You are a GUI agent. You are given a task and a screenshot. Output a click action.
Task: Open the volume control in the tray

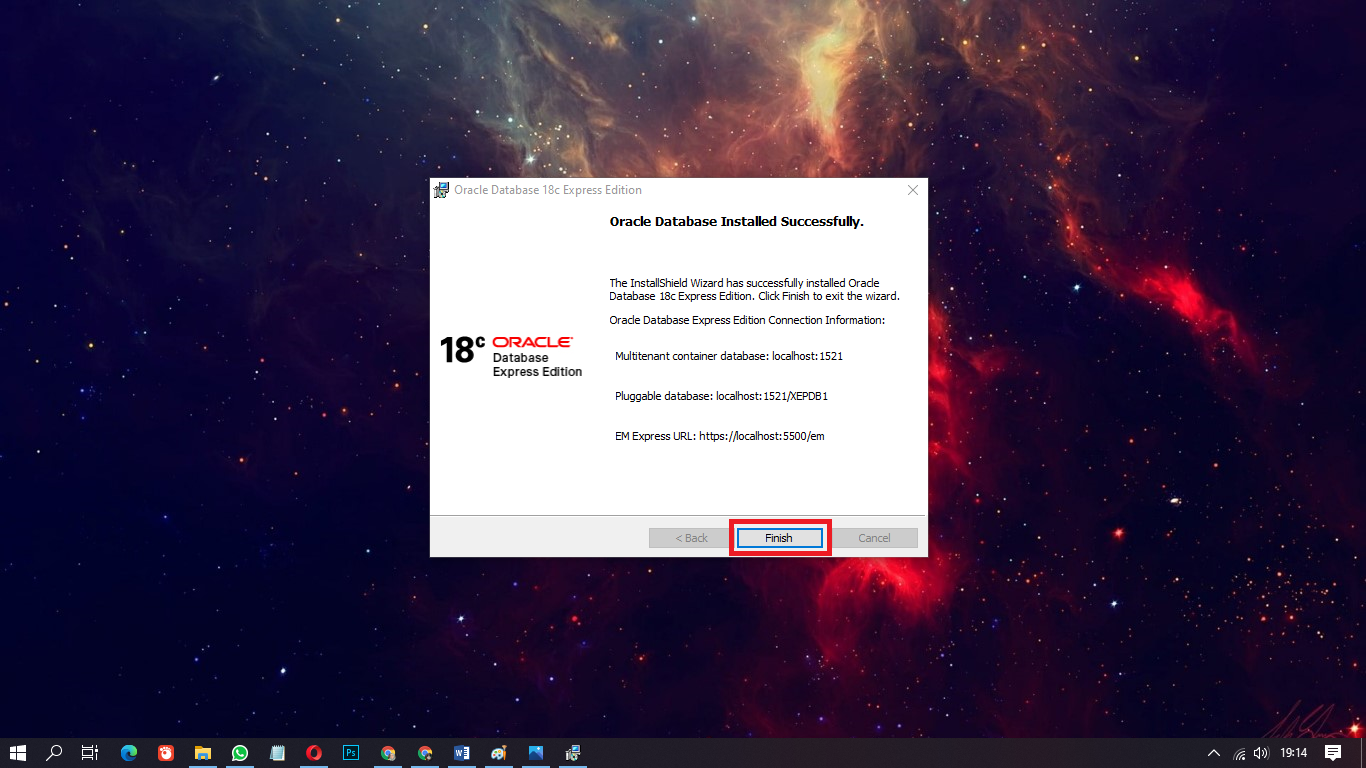coord(1261,753)
